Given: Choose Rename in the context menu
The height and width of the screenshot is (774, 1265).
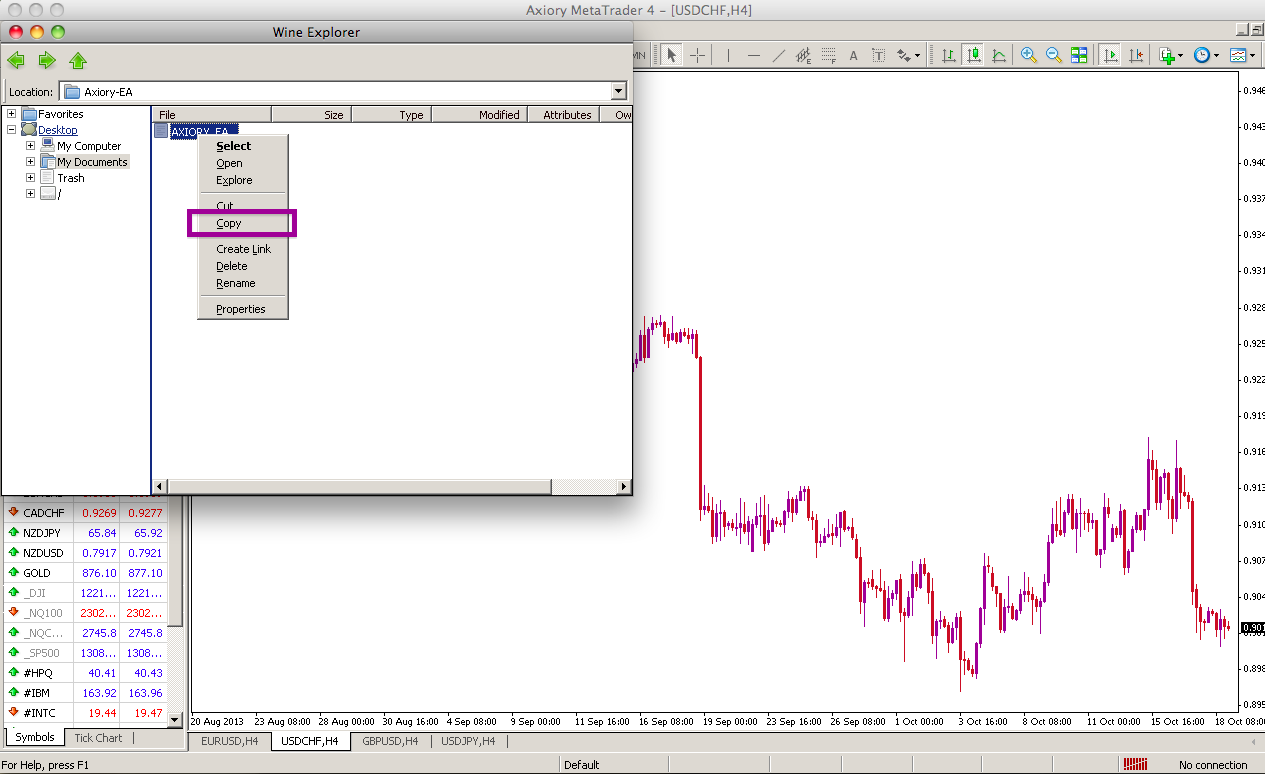Looking at the screenshot, I should (x=242, y=283).
